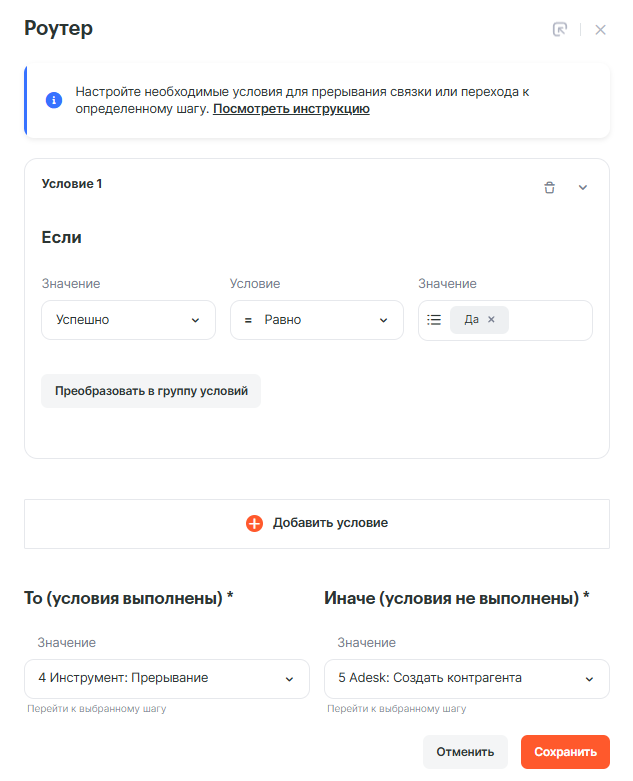
Task: Click the equals sign icon
Action: coord(248,320)
